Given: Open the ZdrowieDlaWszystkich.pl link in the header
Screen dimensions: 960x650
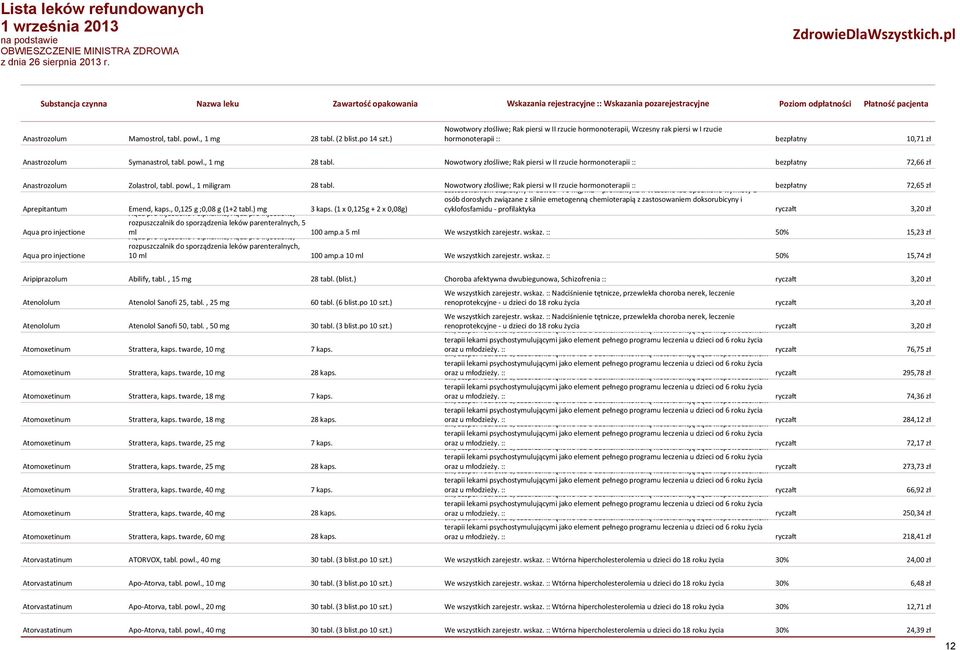Looking at the screenshot, I should [x=874, y=34].
